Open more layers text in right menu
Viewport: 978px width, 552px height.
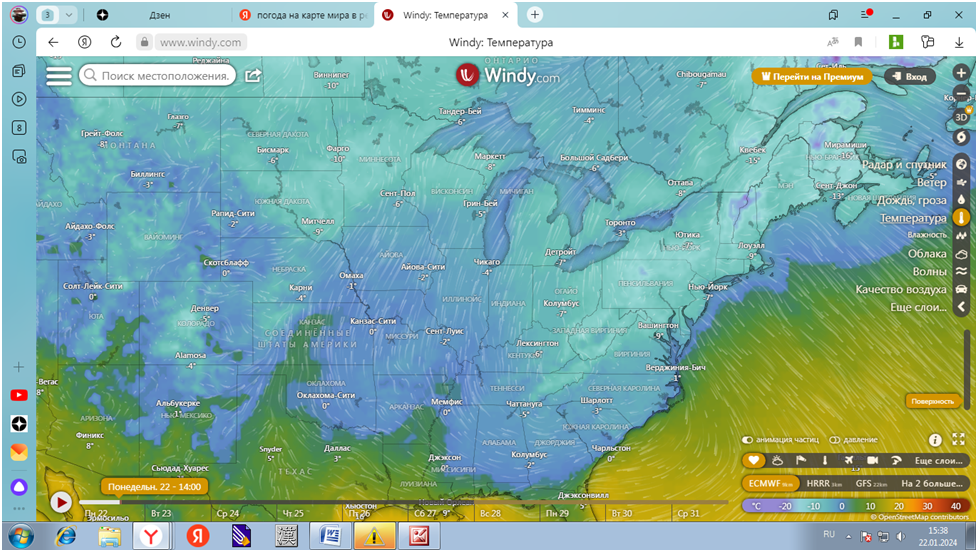pyautogui.click(x=918, y=307)
